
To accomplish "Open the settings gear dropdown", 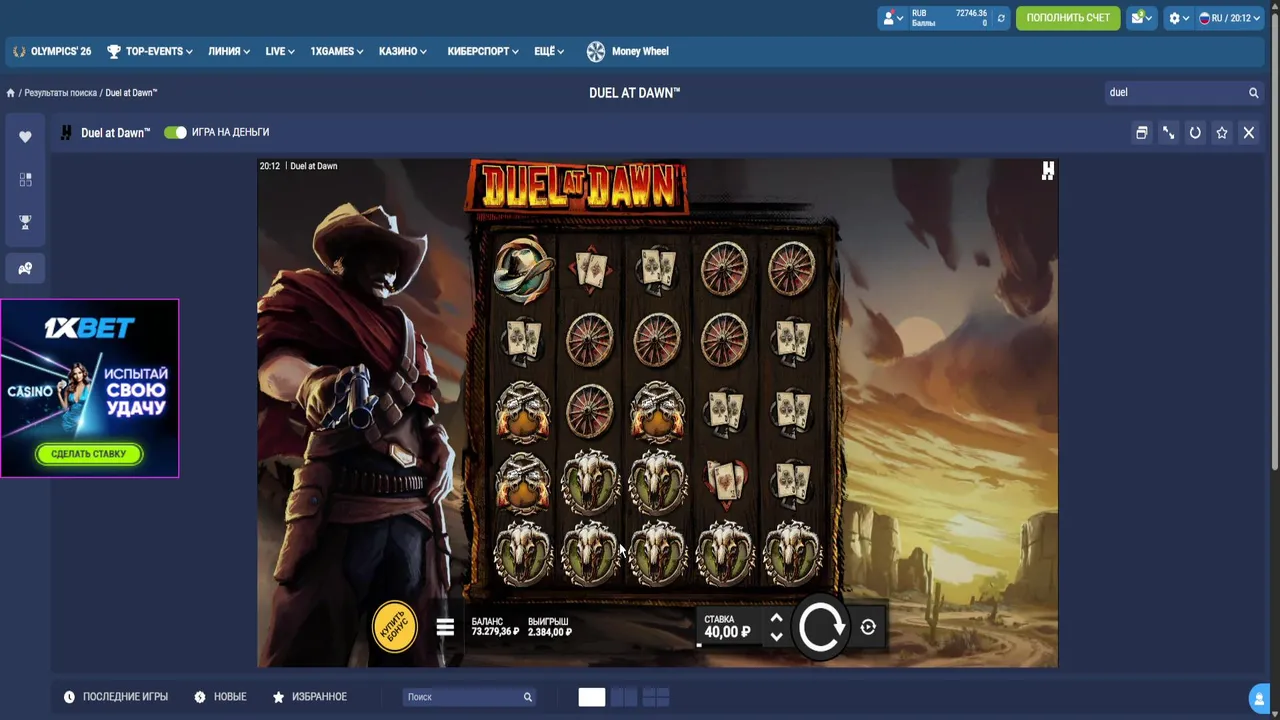I will click(x=1179, y=18).
